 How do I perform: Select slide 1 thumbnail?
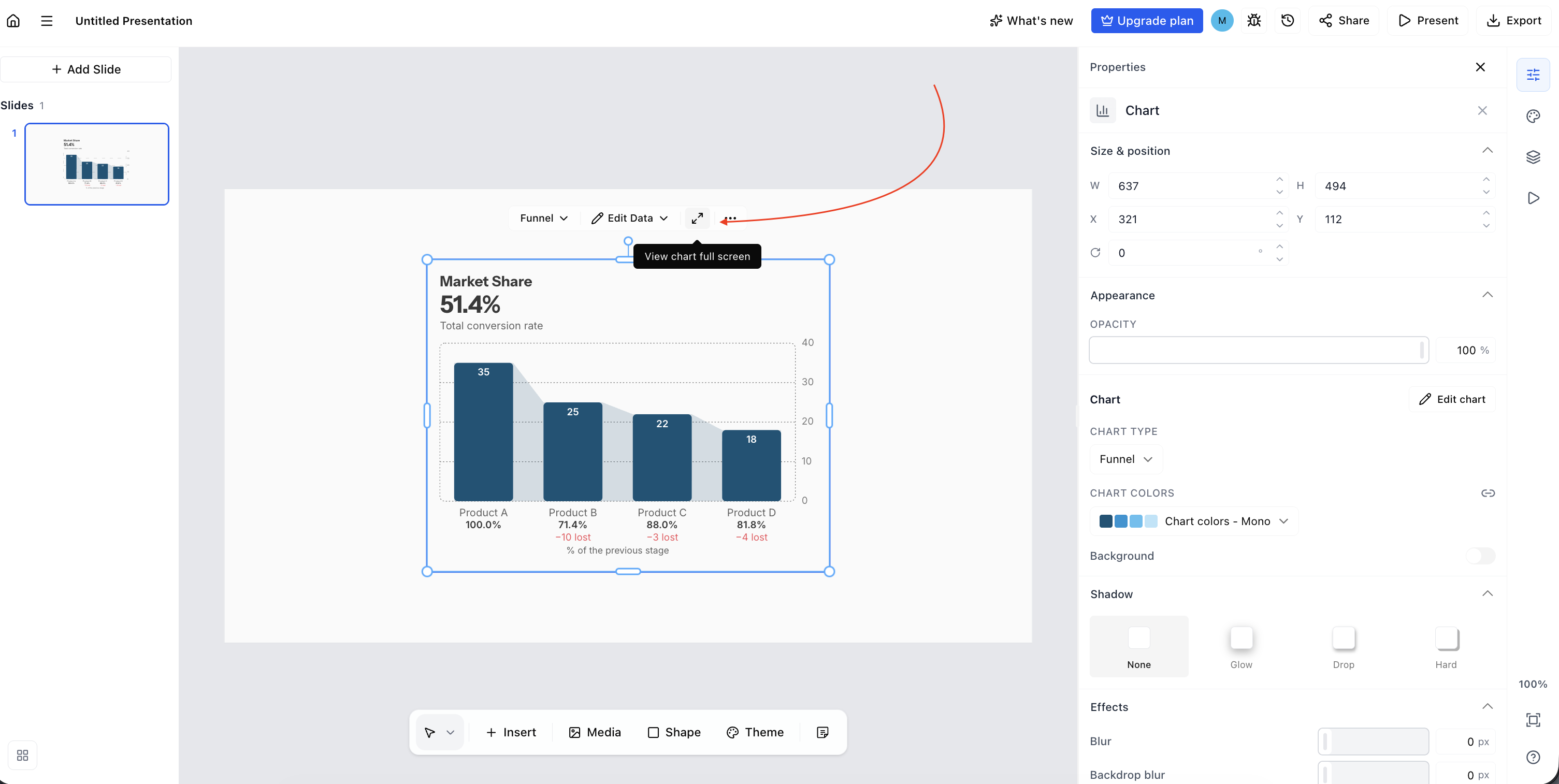pos(97,164)
